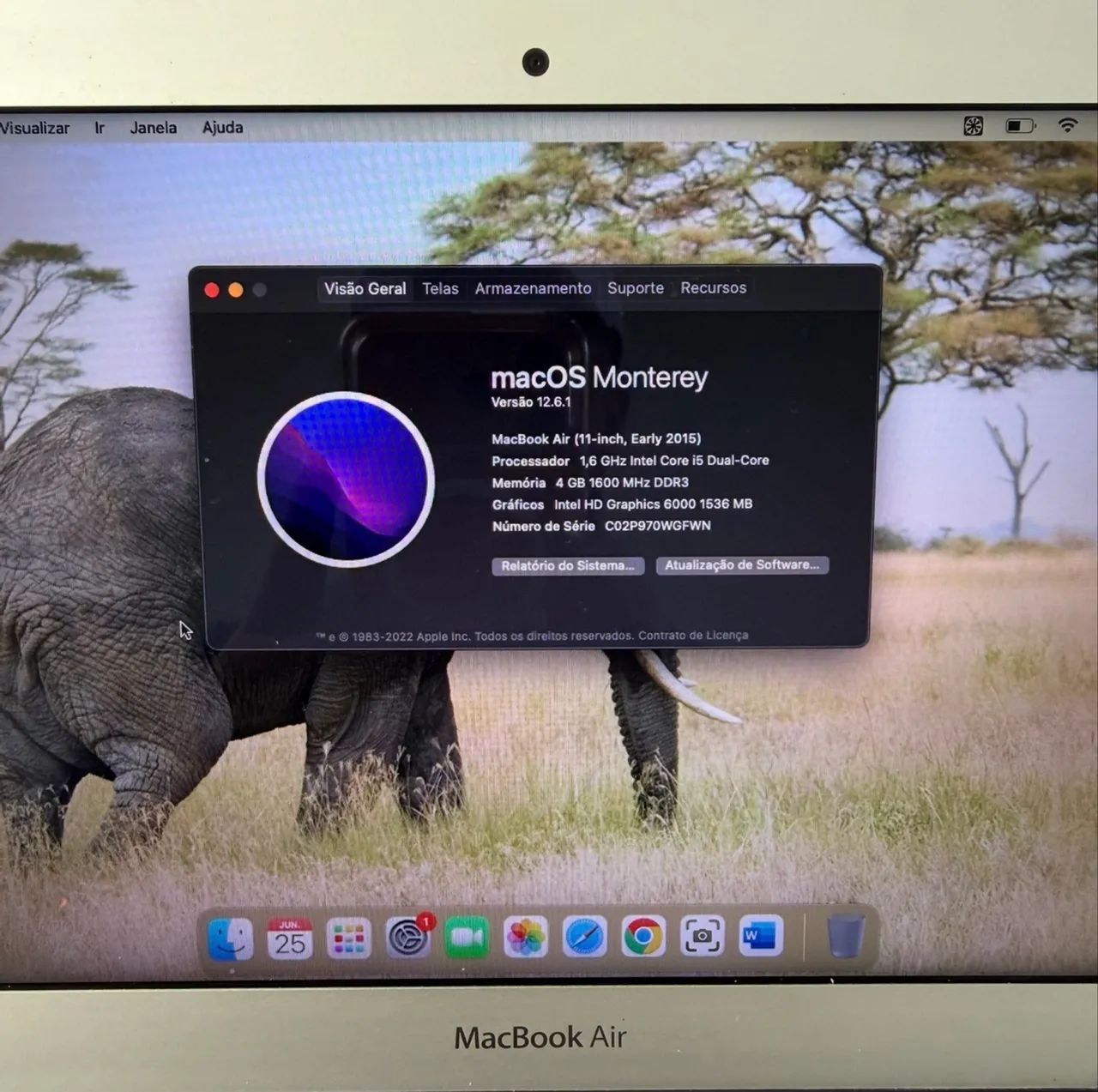Viewport: 1098px width, 1092px height.
Task: Open the Ajuda menu
Action: coord(223,127)
